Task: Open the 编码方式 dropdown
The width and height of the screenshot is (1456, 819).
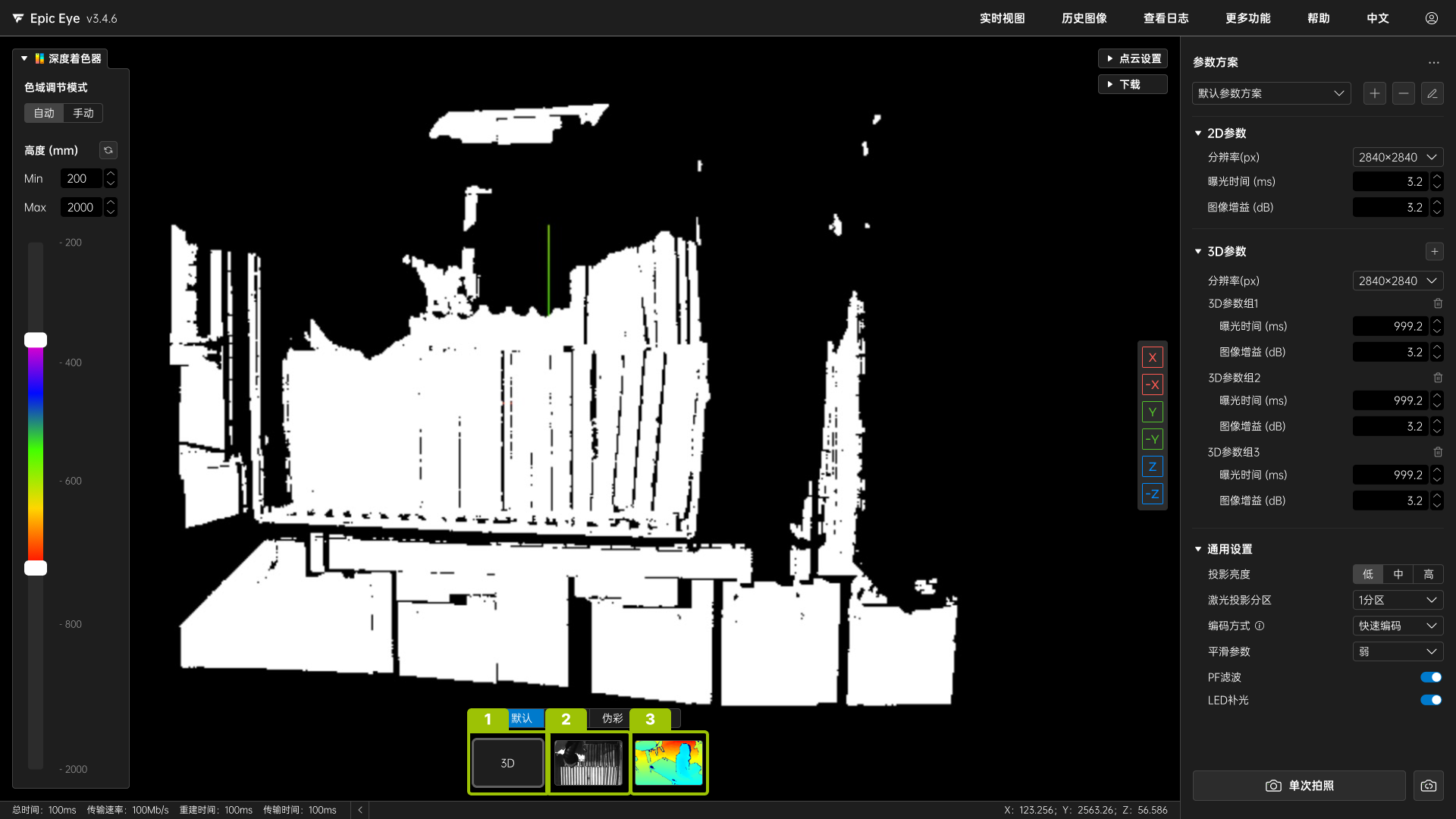Action: pos(1397,626)
